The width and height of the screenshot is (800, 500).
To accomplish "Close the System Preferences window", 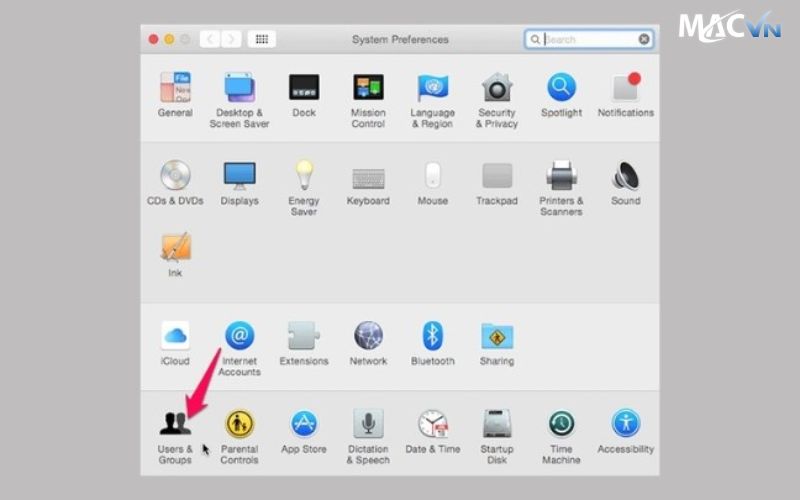I will coord(153,39).
